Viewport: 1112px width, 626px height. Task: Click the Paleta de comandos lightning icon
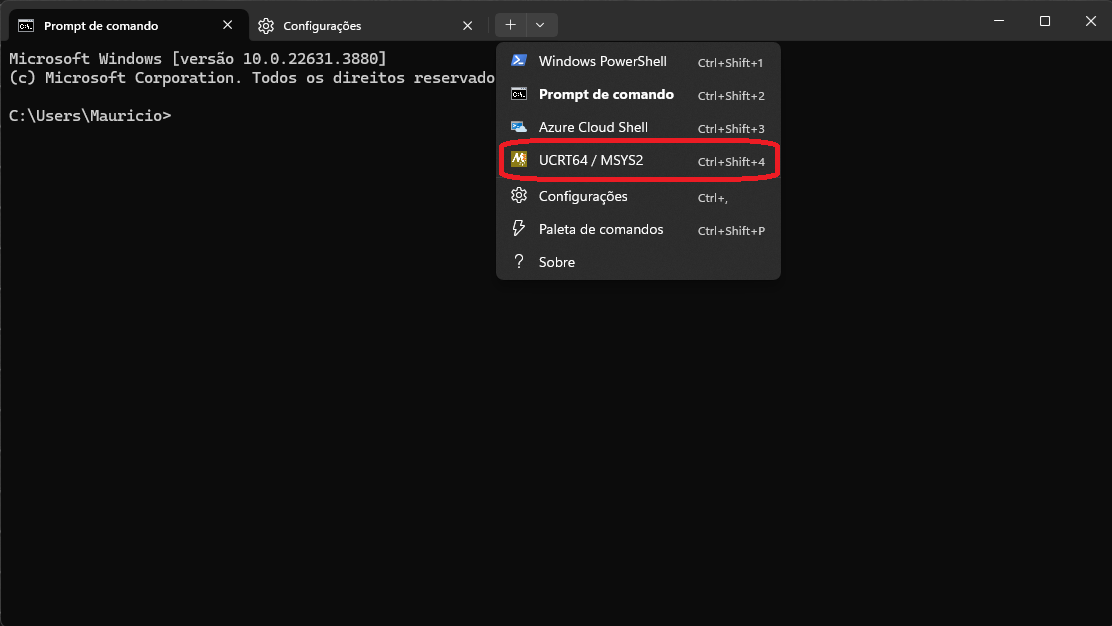[x=519, y=229]
